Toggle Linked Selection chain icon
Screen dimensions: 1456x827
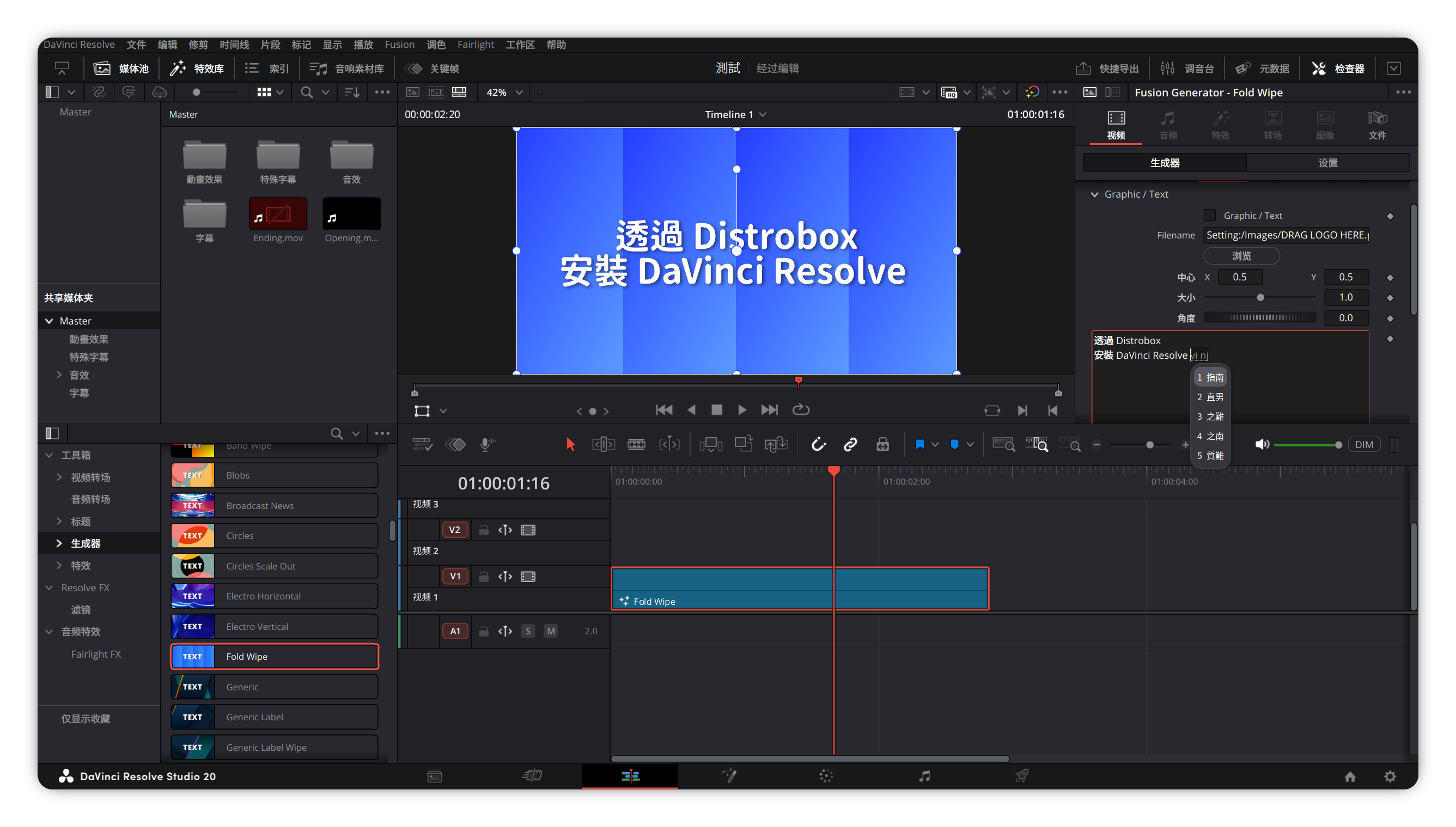point(850,444)
